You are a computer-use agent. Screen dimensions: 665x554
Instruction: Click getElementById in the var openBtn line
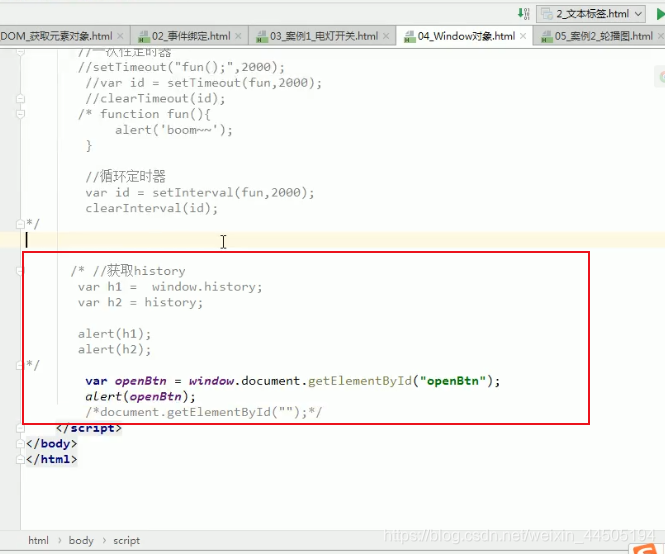point(360,381)
